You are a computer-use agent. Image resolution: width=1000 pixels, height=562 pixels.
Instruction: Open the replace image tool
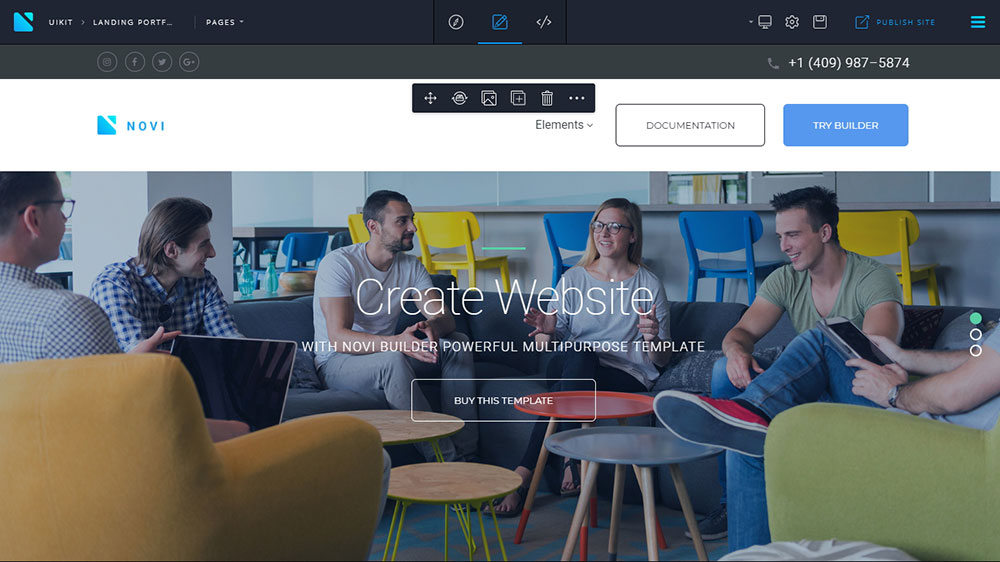coord(489,98)
